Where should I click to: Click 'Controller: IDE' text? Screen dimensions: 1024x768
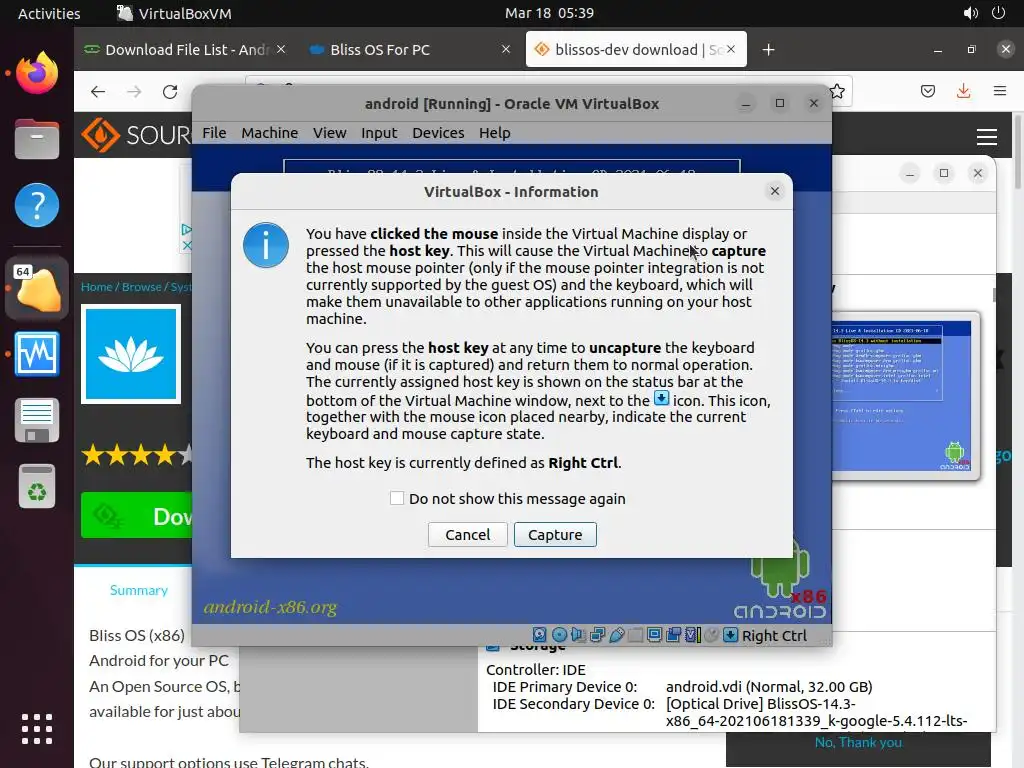[x=536, y=669]
